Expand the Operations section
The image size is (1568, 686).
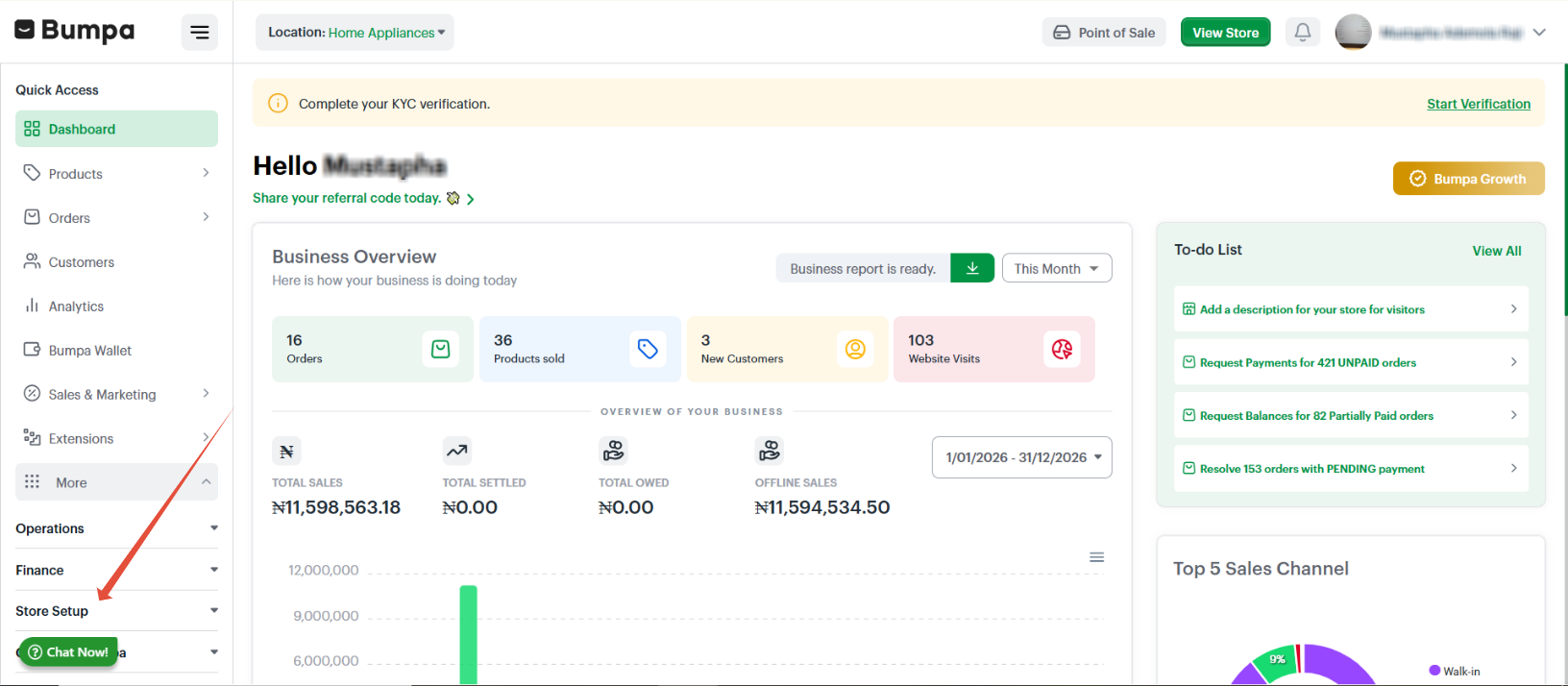tap(116, 528)
